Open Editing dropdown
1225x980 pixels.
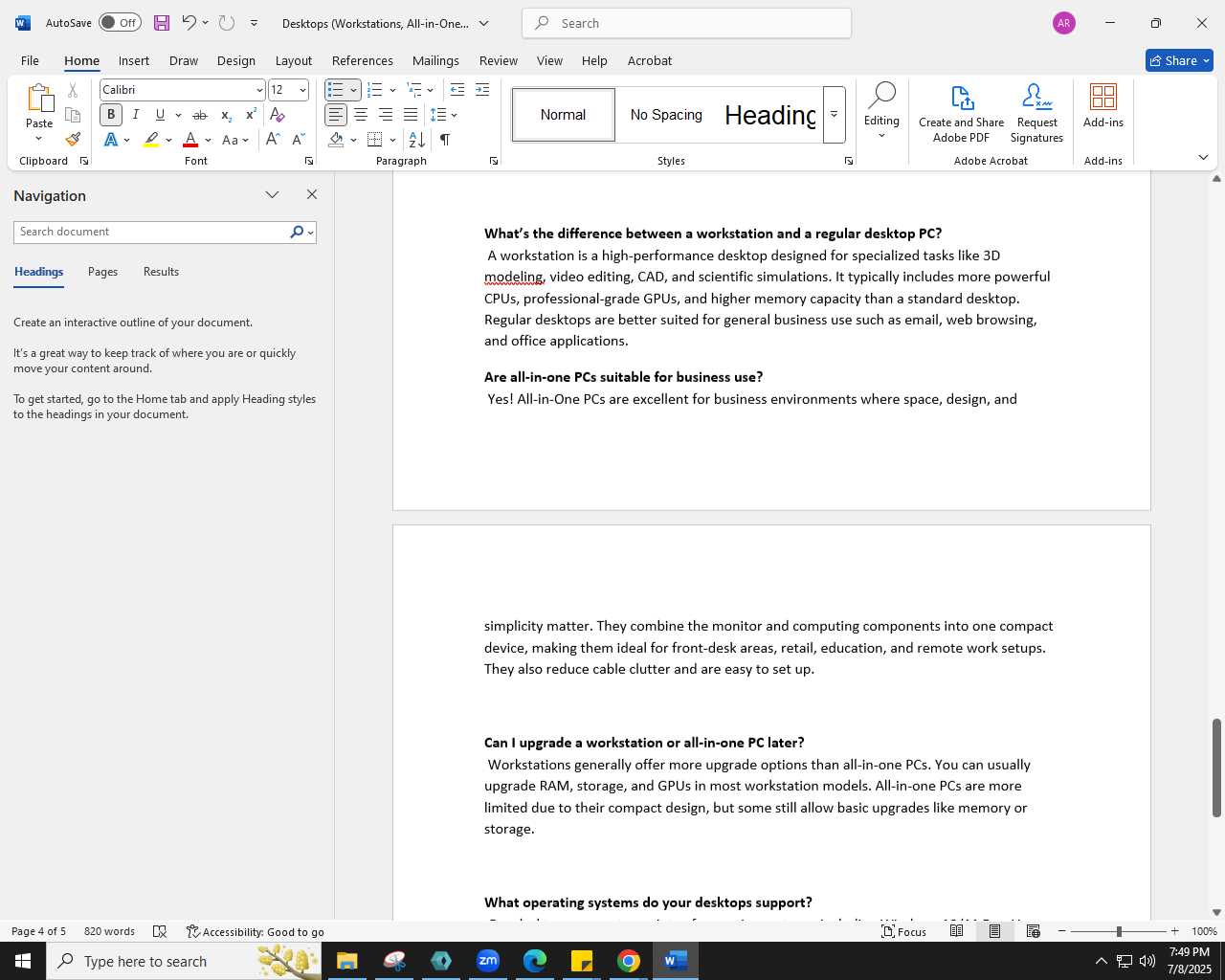(x=881, y=113)
